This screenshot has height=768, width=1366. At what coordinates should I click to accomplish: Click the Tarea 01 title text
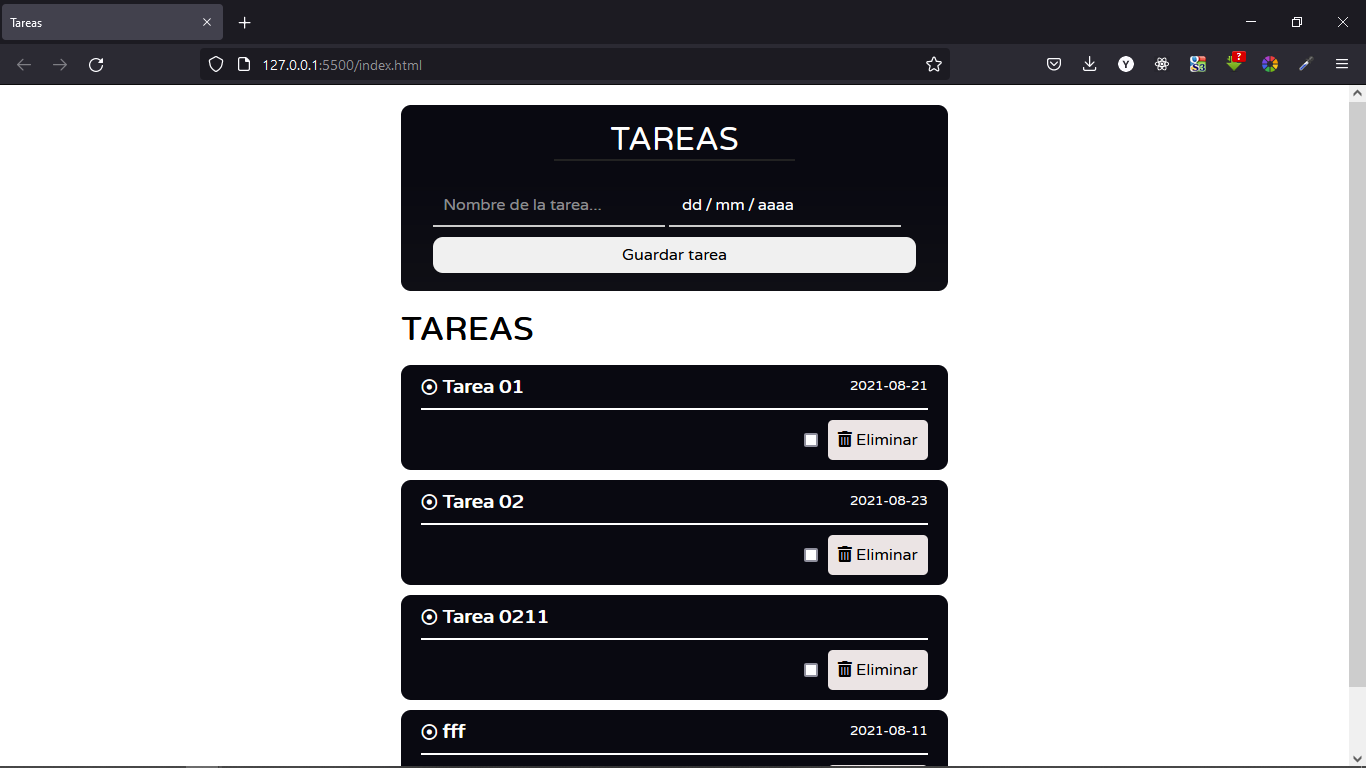click(483, 387)
